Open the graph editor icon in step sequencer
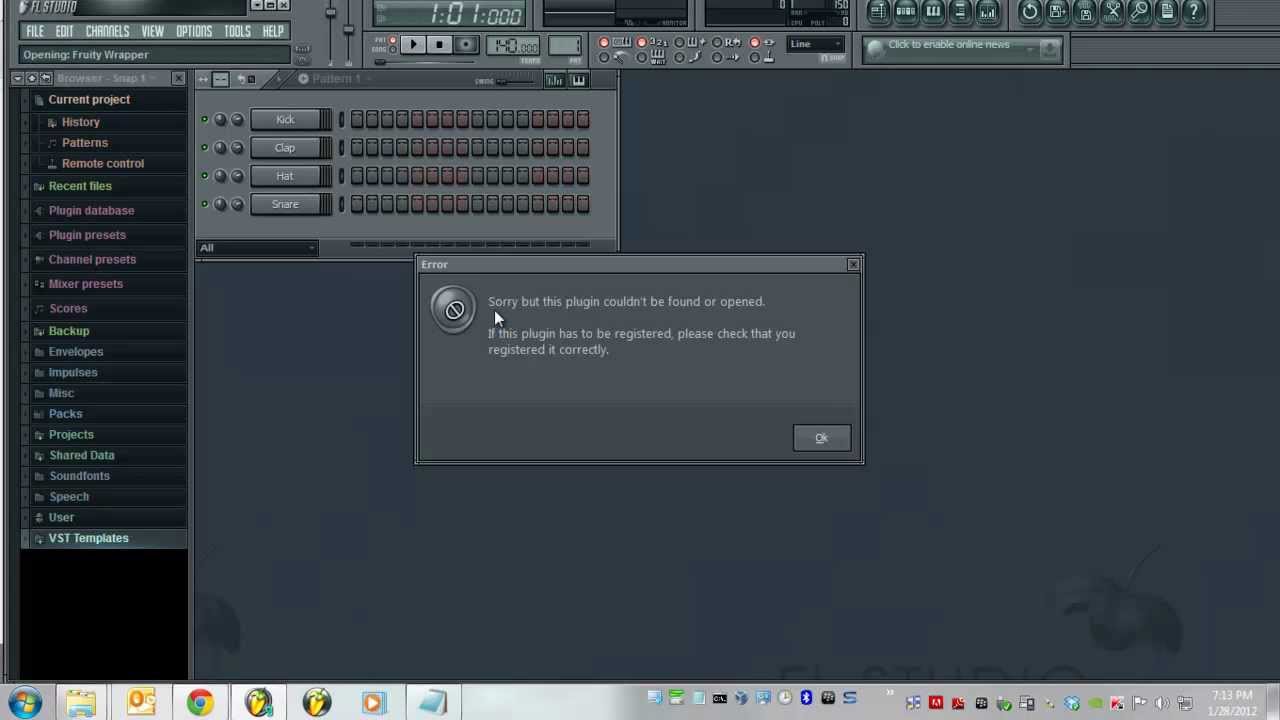 pos(554,80)
